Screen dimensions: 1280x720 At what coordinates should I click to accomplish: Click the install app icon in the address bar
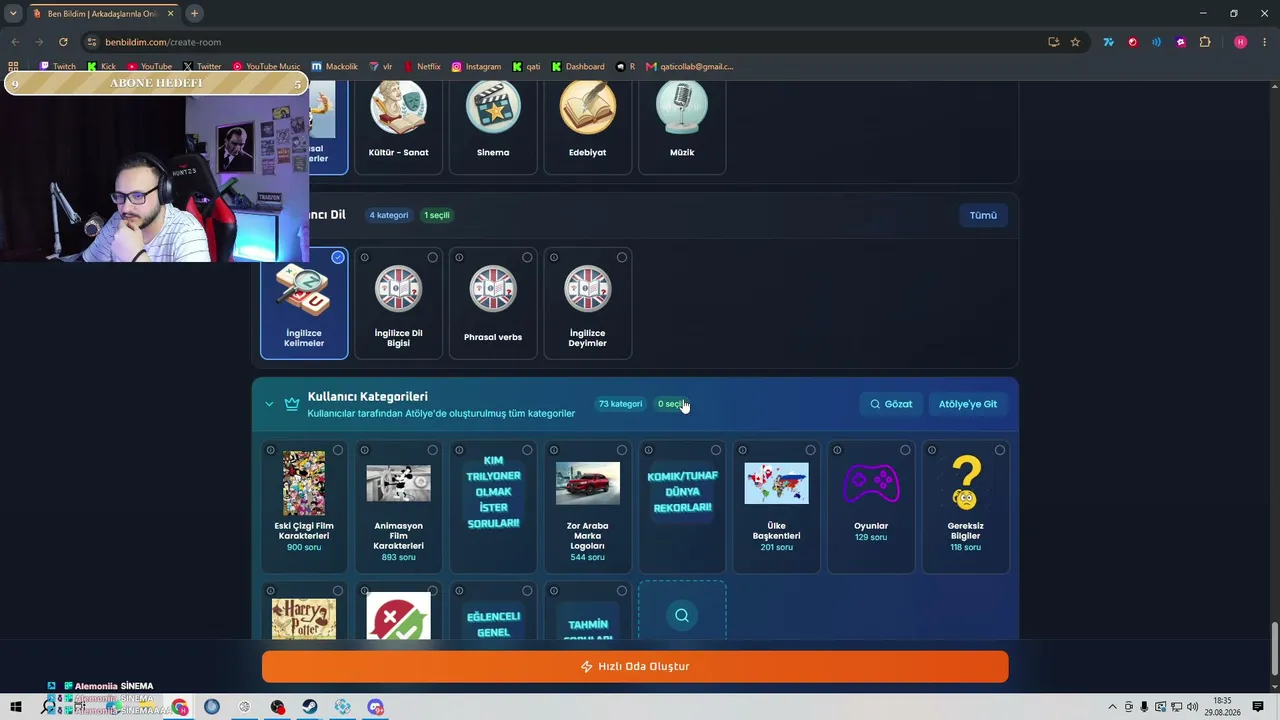[1053, 42]
